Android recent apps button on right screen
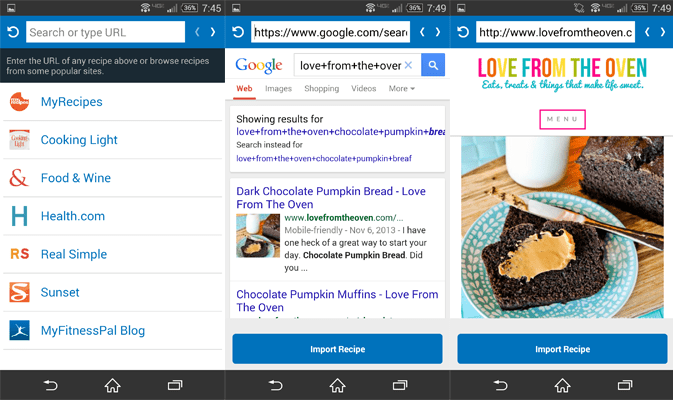This screenshot has height=400, width=673. click(x=624, y=385)
